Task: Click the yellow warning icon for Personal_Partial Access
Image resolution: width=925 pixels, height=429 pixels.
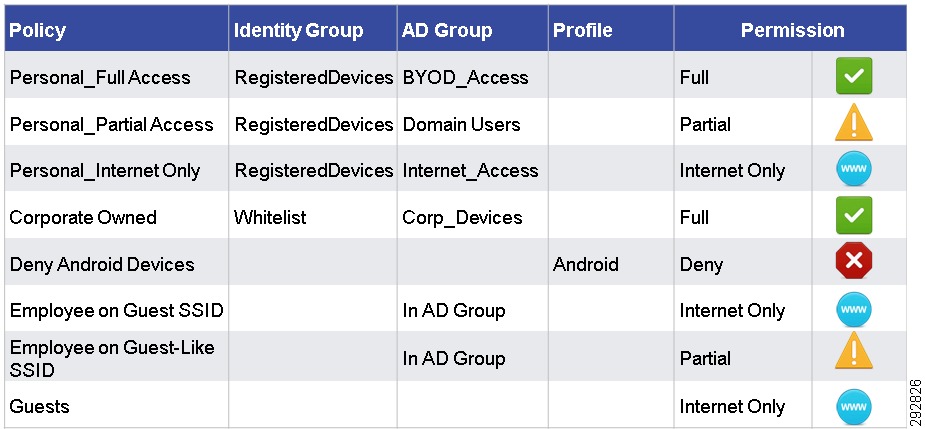Action: click(854, 122)
